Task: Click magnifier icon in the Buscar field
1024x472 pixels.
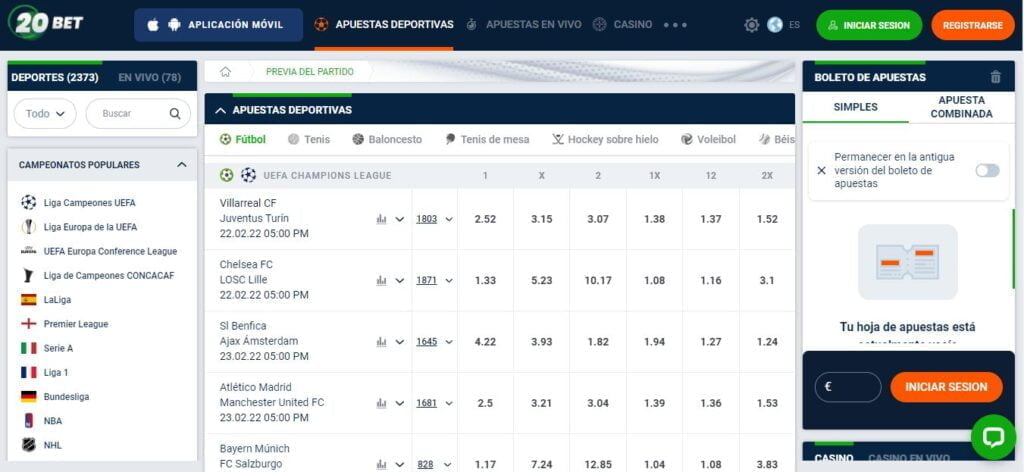Action: tap(175, 114)
